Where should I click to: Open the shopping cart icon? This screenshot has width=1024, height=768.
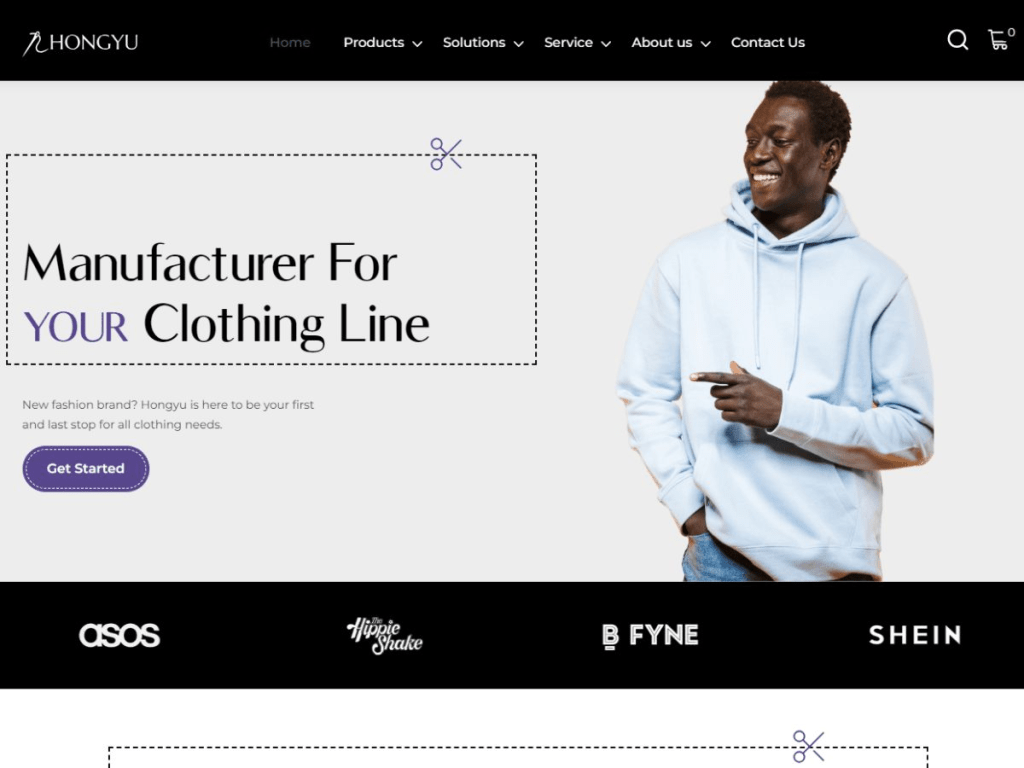click(1000, 39)
